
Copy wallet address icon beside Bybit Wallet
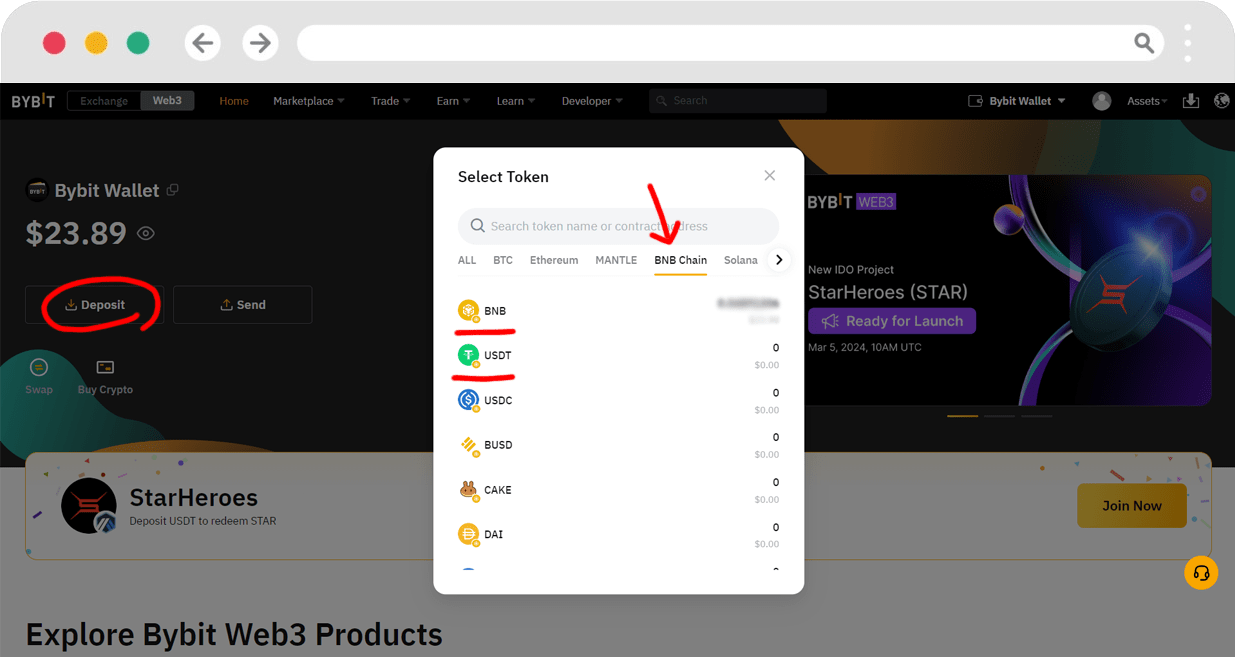pyautogui.click(x=173, y=190)
